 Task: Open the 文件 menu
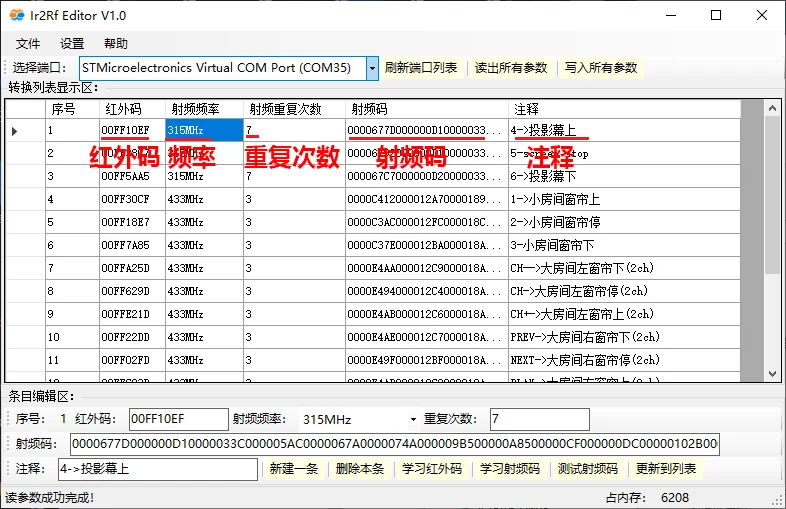point(28,44)
